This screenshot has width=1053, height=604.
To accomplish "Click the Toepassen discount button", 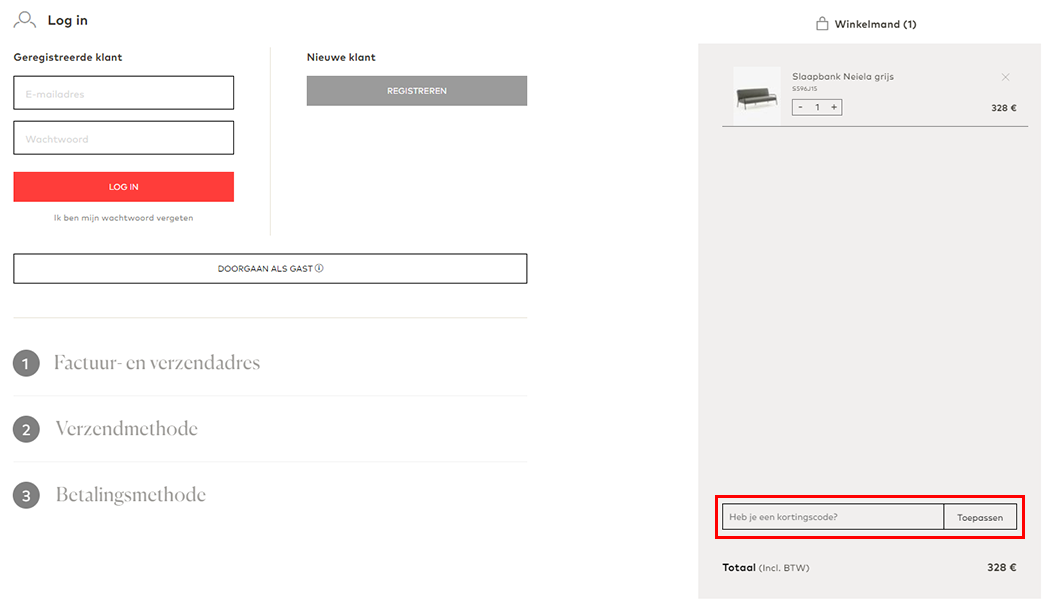I will coord(980,517).
